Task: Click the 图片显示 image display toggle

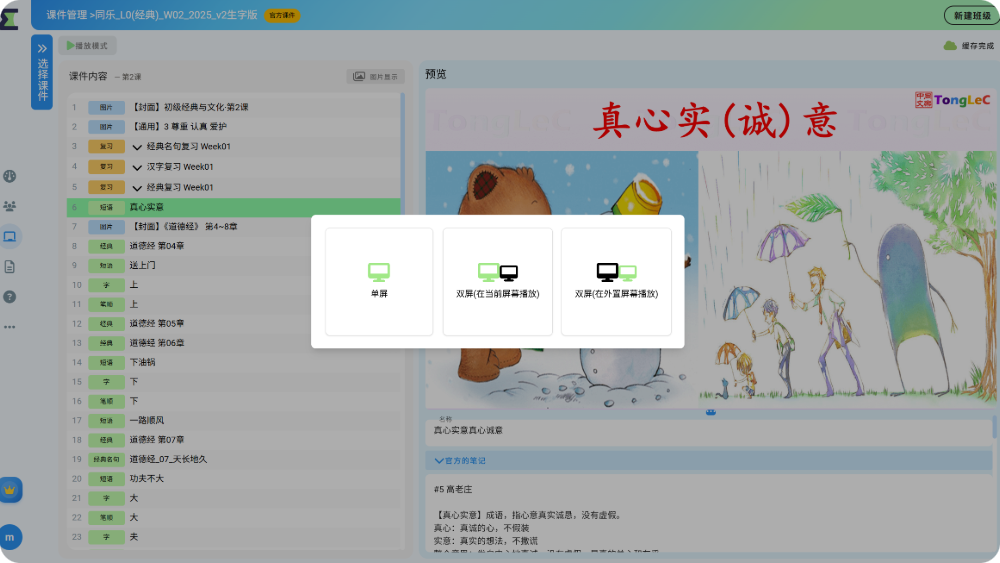Action: (x=376, y=77)
